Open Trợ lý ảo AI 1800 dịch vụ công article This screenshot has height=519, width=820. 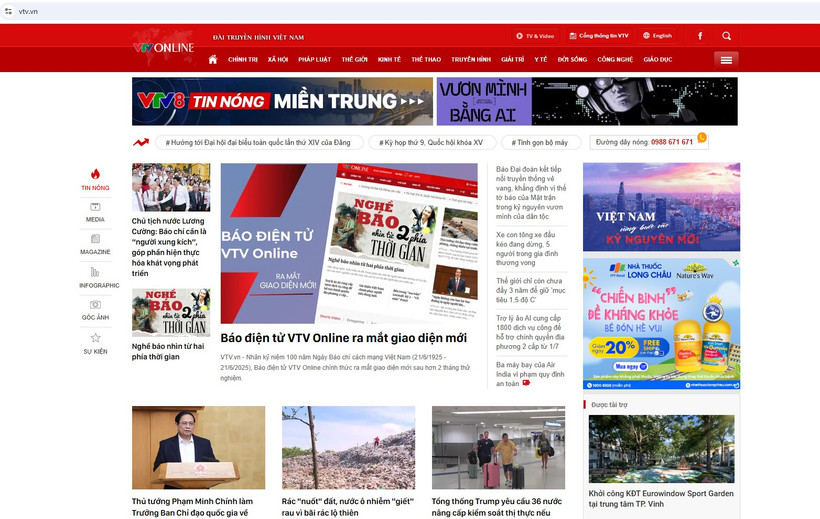coord(530,332)
